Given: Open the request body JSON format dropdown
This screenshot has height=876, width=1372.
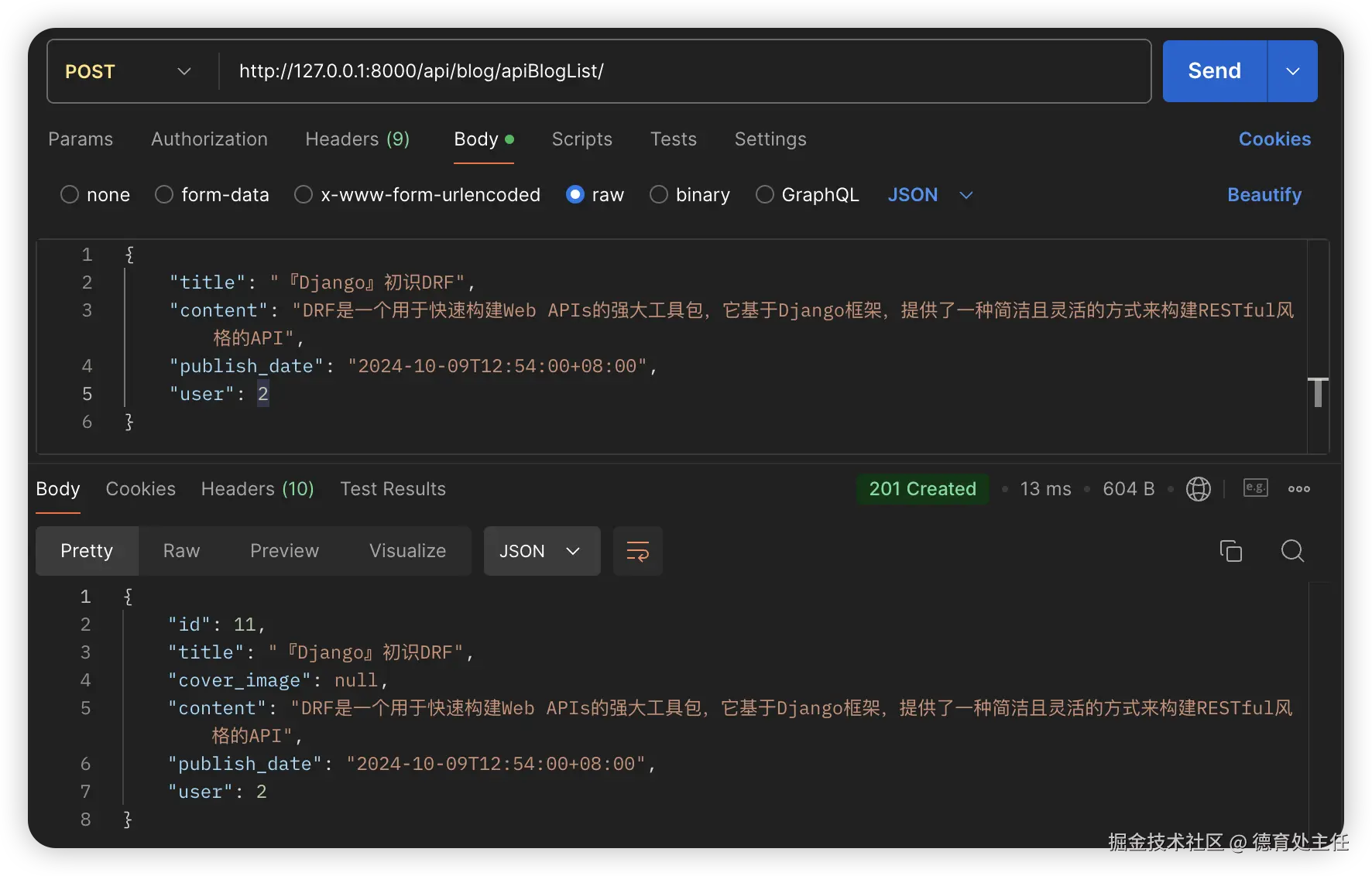Looking at the screenshot, I should (929, 194).
